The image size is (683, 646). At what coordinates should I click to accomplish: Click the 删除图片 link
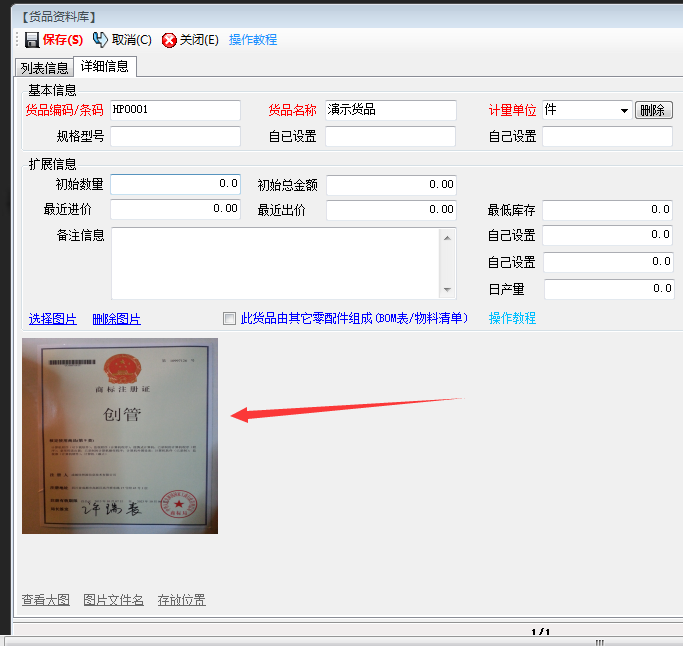click(x=116, y=319)
